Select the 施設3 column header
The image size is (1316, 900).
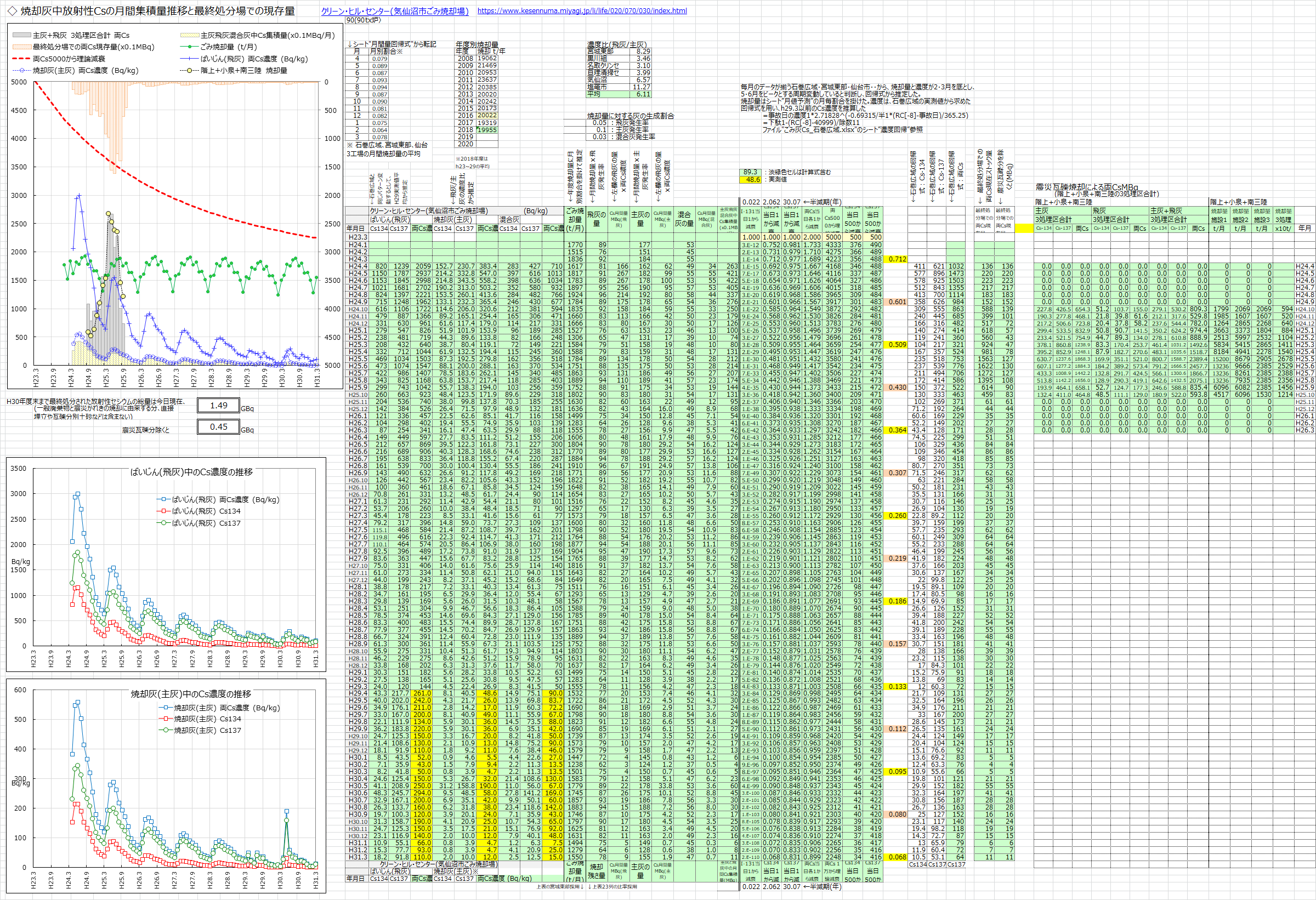click(x=1262, y=220)
